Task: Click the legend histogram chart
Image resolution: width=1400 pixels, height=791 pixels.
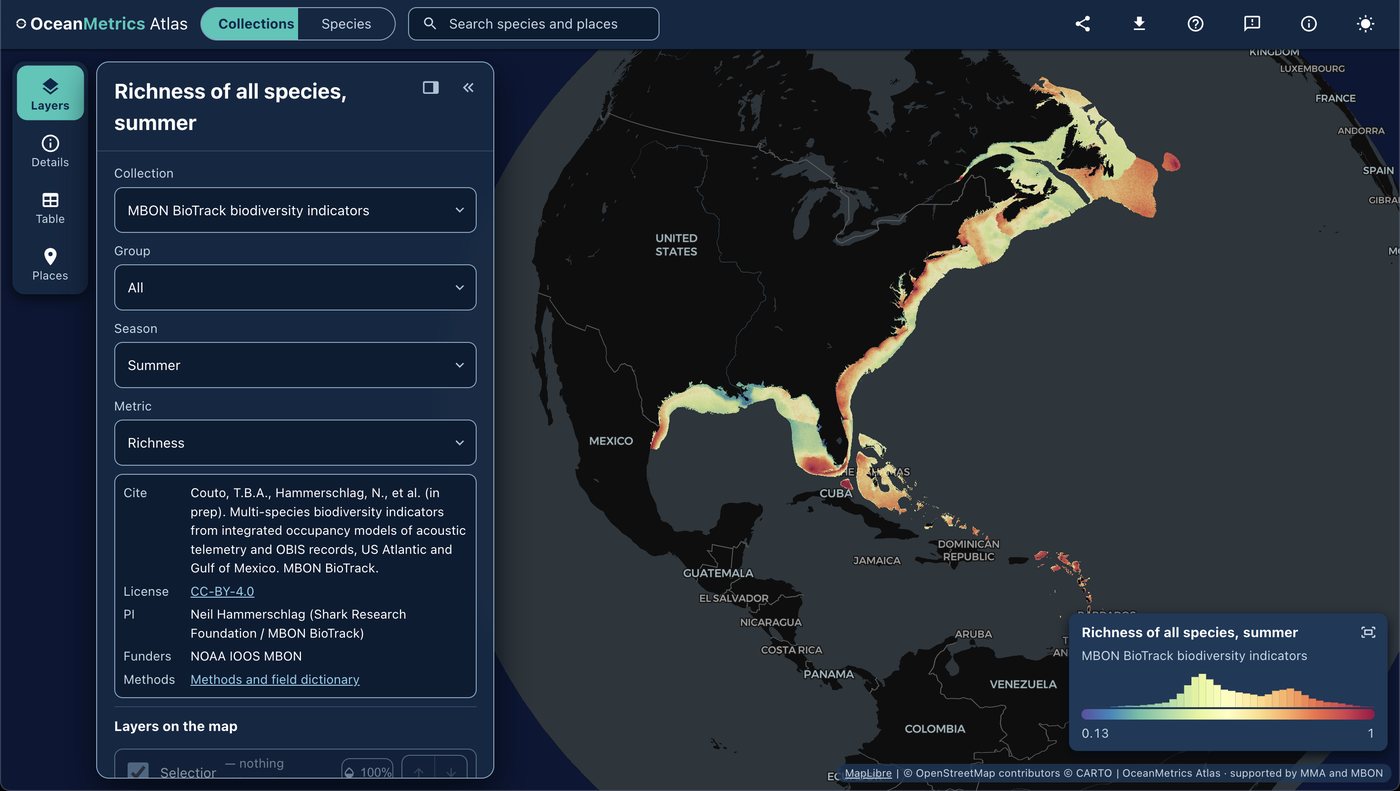Action: point(1228,691)
